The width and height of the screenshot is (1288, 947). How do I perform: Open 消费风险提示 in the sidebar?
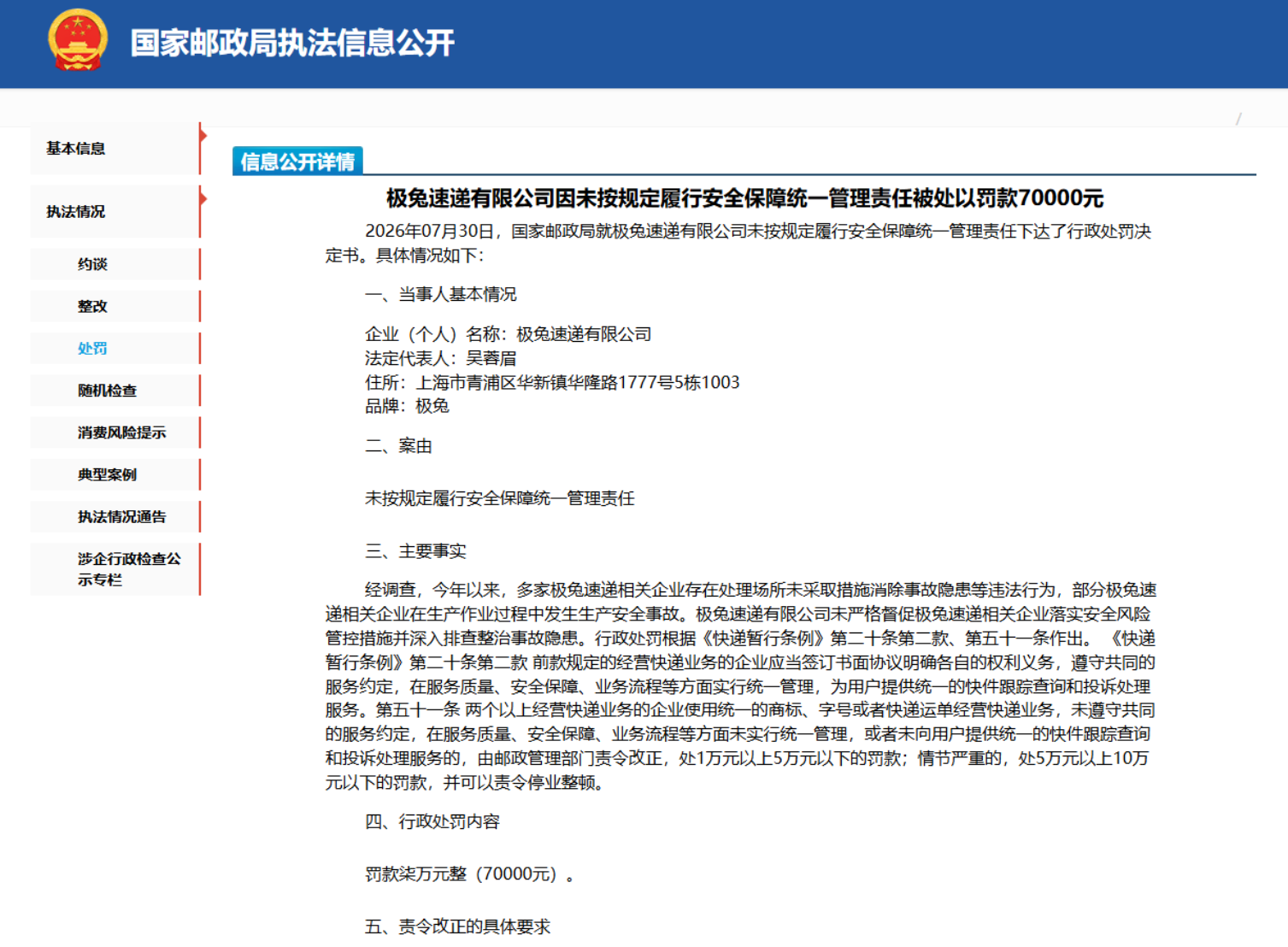pos(115,432)
